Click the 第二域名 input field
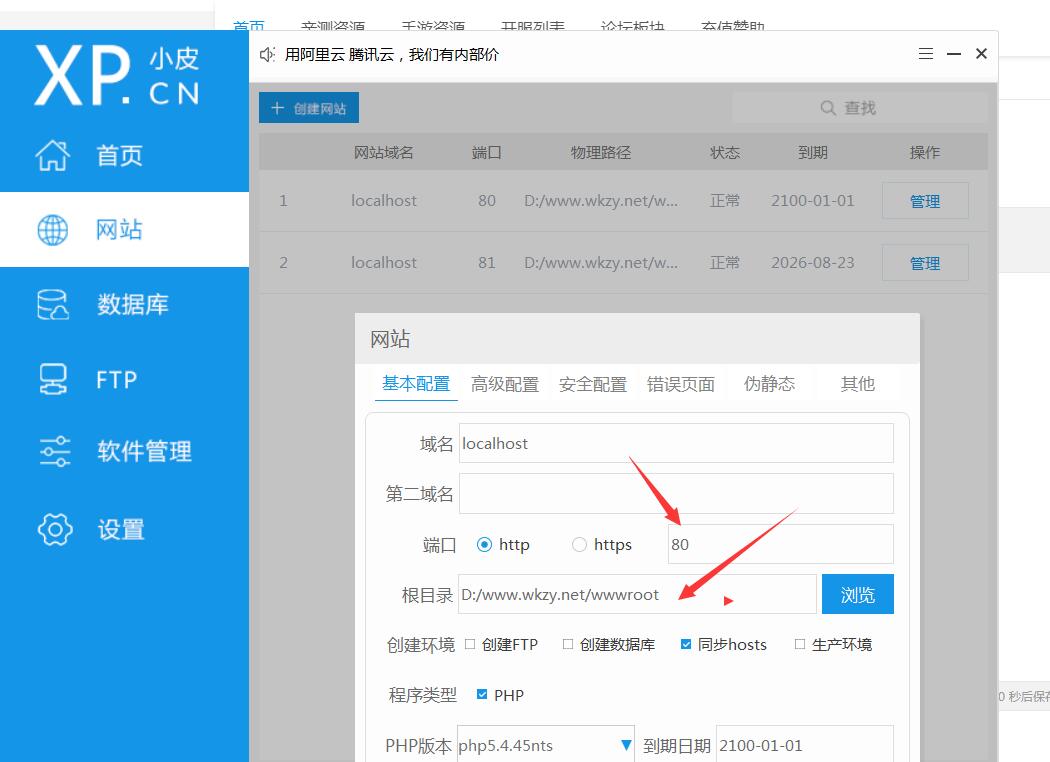 [676, 494]
